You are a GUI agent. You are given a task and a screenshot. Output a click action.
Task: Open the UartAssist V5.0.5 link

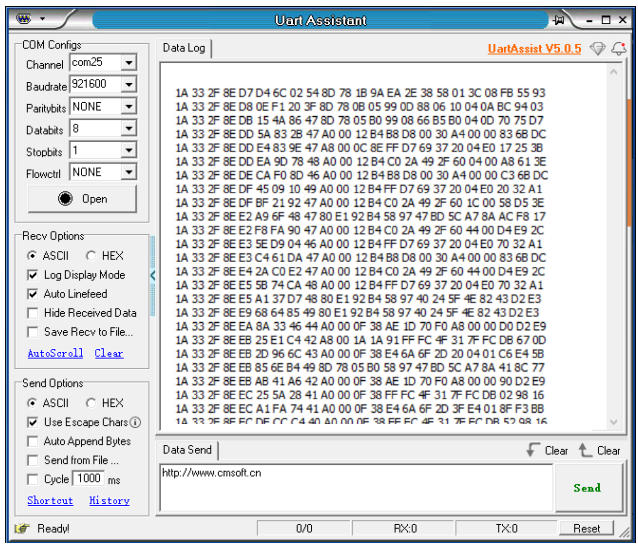[x=534, y=49]
